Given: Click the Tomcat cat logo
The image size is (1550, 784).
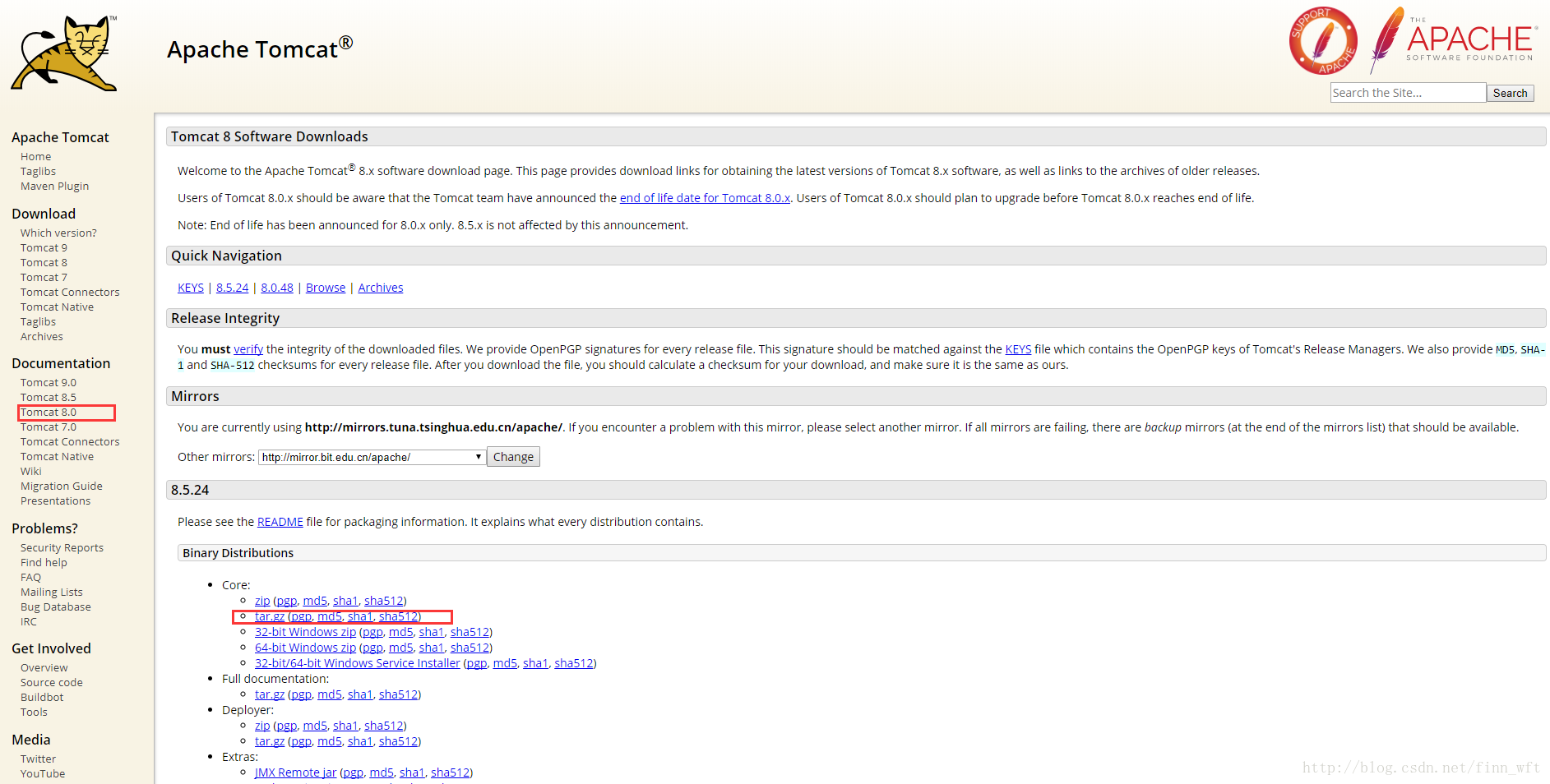Looking at the screenshot, I should pos(64,53).
